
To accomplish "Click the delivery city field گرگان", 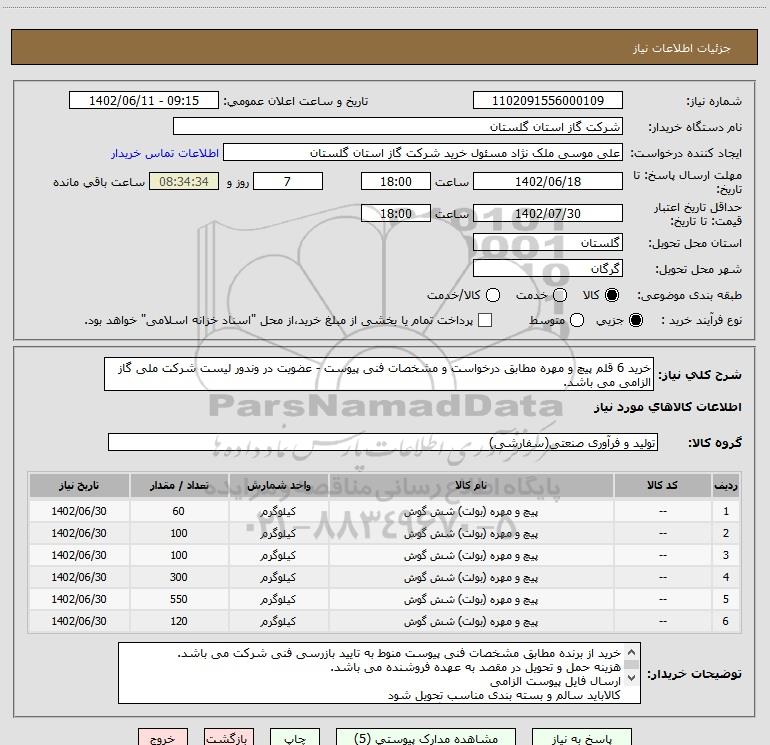I will pyautogui.click(x=548, y=268).
